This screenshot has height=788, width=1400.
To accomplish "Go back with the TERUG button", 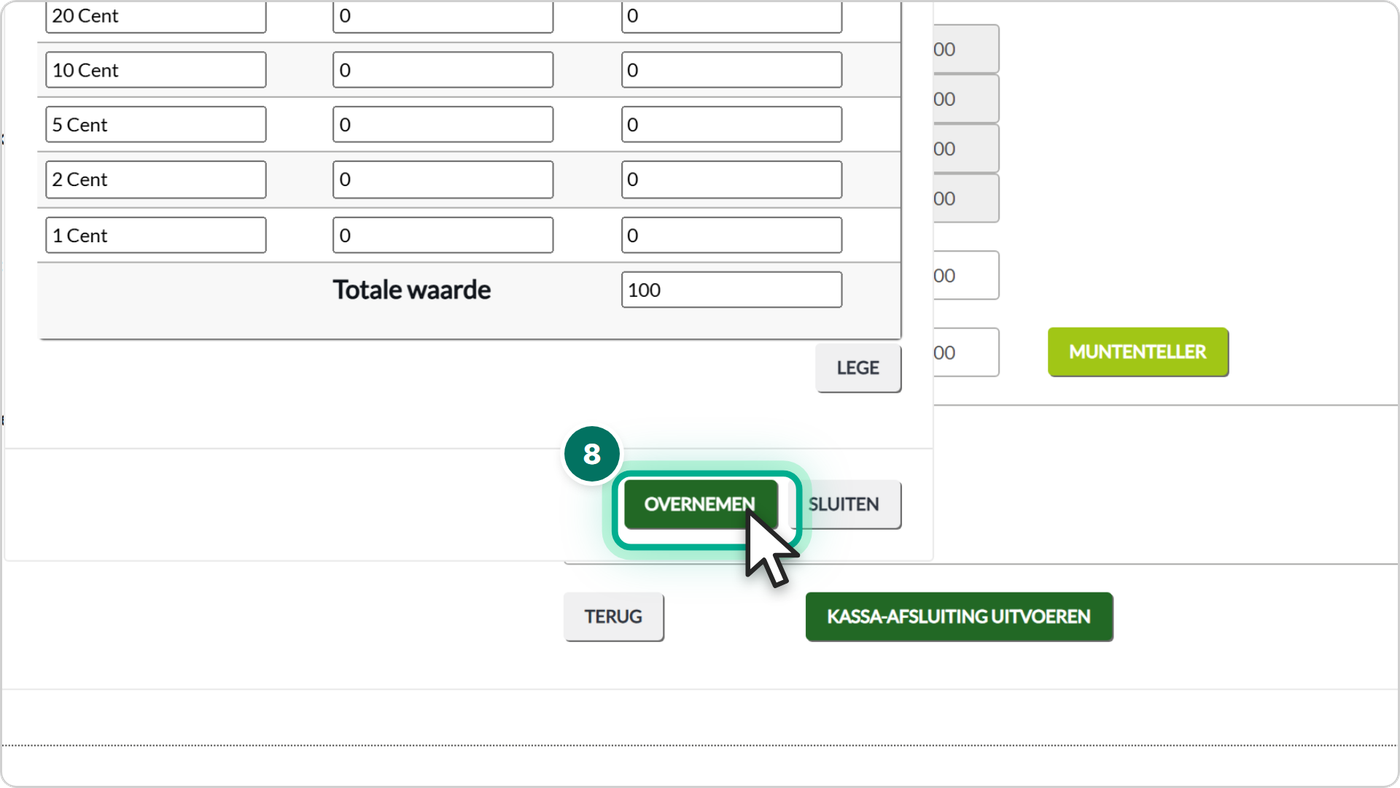I will pyautogui.click(x=614, y=616).
